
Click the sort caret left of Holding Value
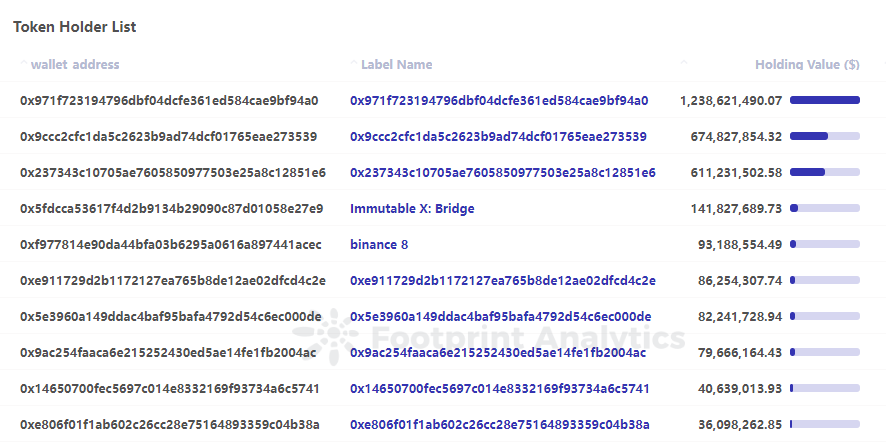[x=684, y=62]
